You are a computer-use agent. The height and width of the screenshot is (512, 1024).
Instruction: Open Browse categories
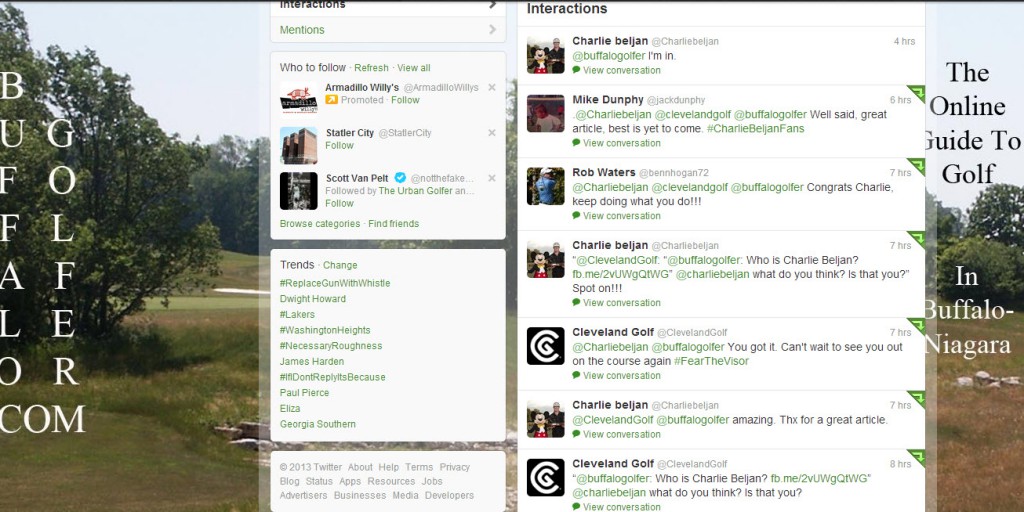click(x=320, y=223)
